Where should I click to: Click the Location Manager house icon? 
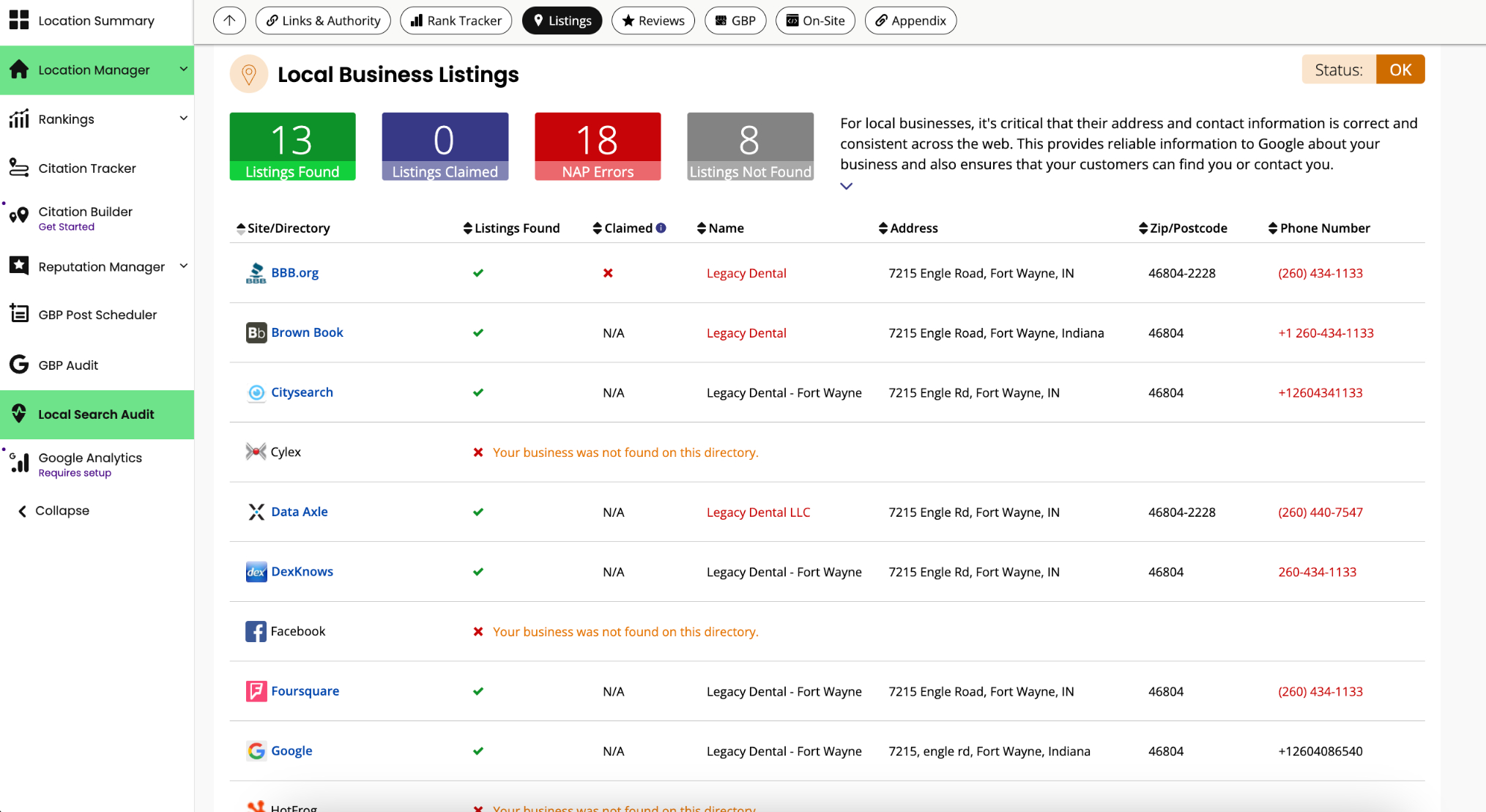point(19,70)
